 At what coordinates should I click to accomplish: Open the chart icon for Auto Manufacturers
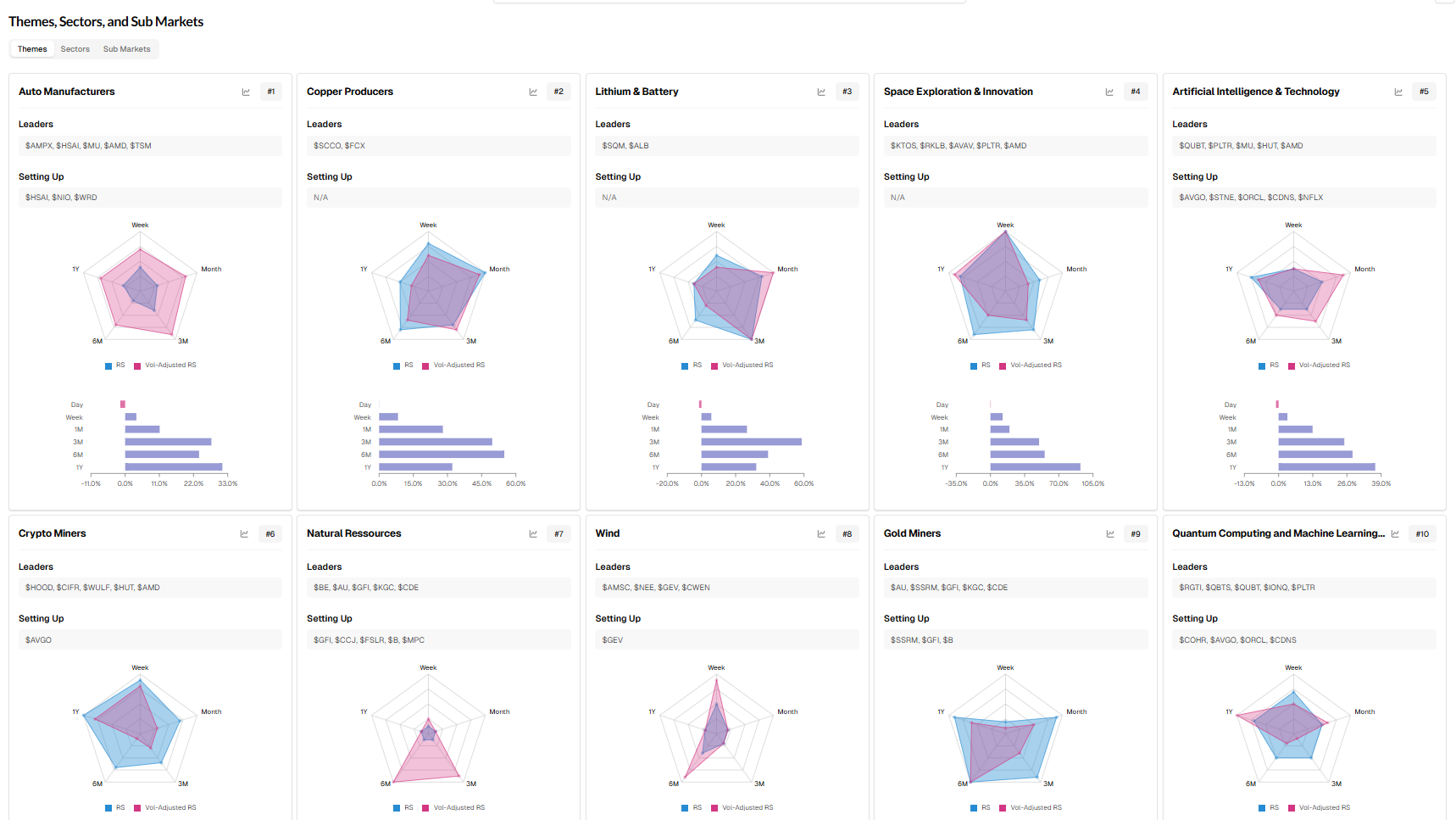click(x=246, y=92)
